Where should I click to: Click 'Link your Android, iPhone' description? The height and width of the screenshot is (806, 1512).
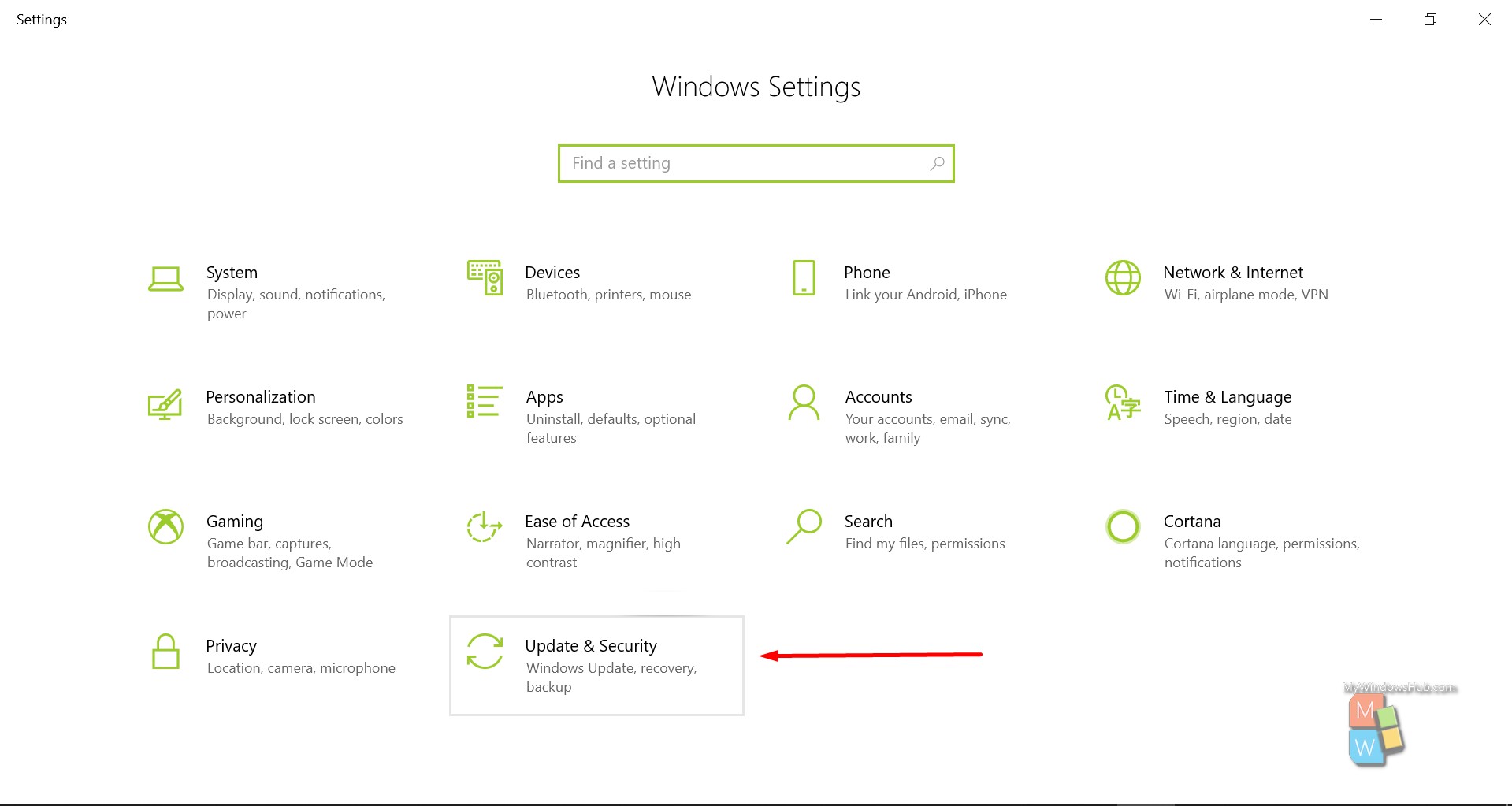[x=926, y=295]
